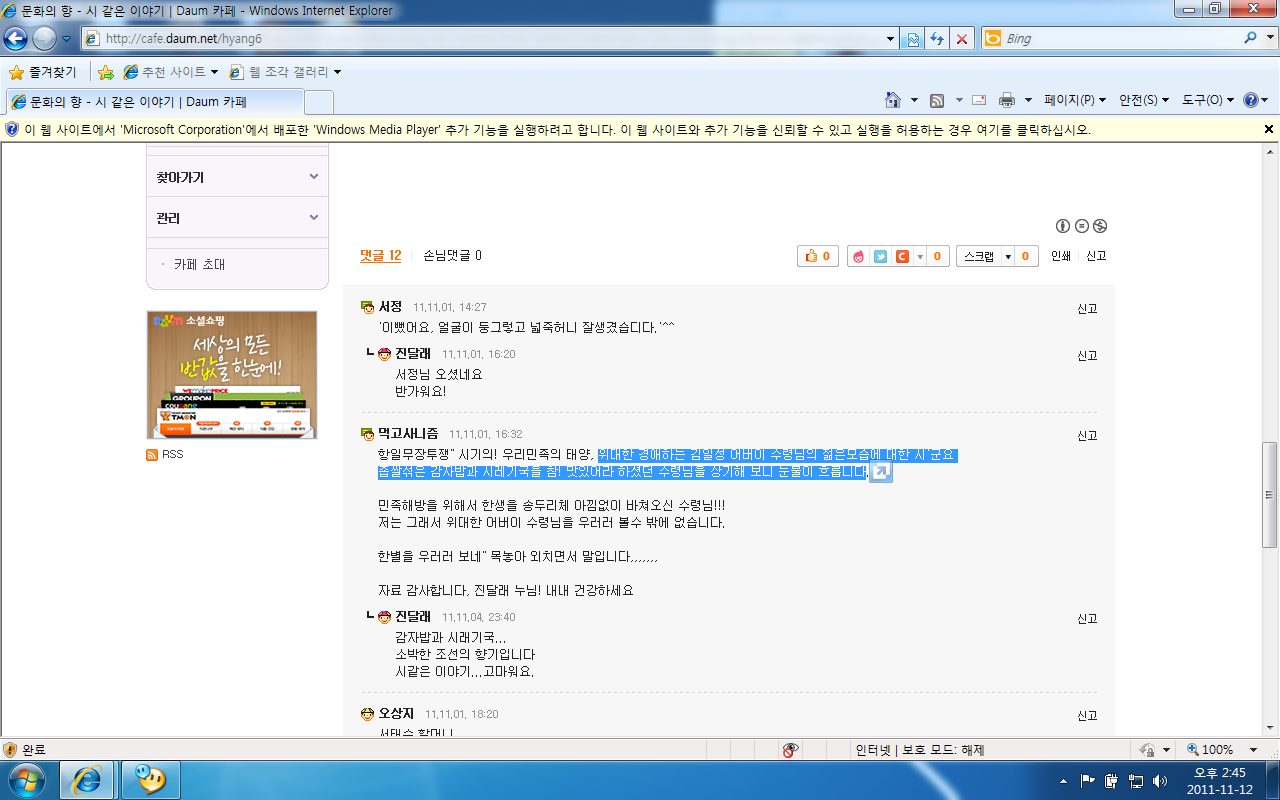Click the Refresh page icon
This screenshot has width=1280, height=800.
[x=937, y=39]
